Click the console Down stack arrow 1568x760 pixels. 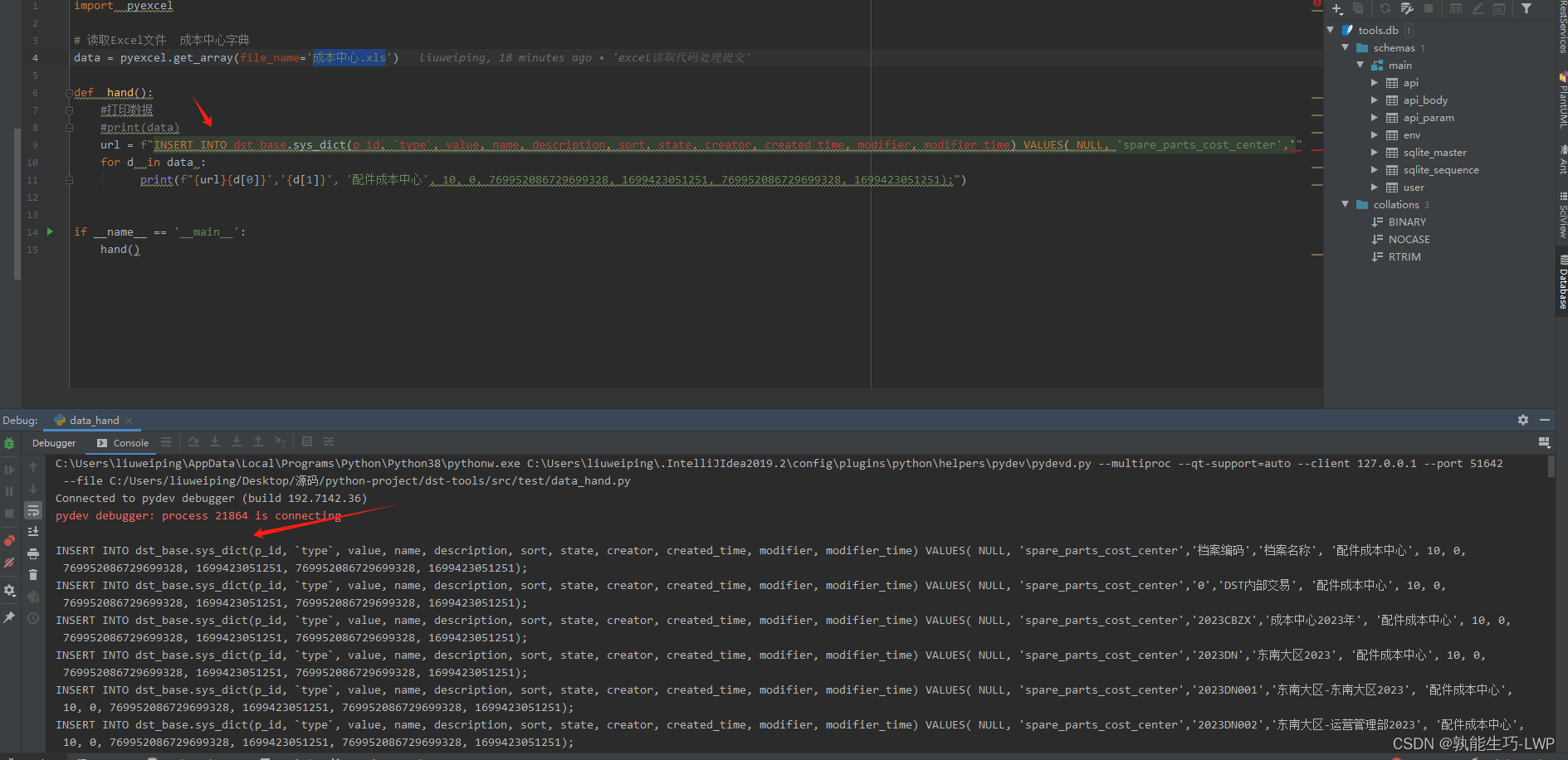point(33,489)
